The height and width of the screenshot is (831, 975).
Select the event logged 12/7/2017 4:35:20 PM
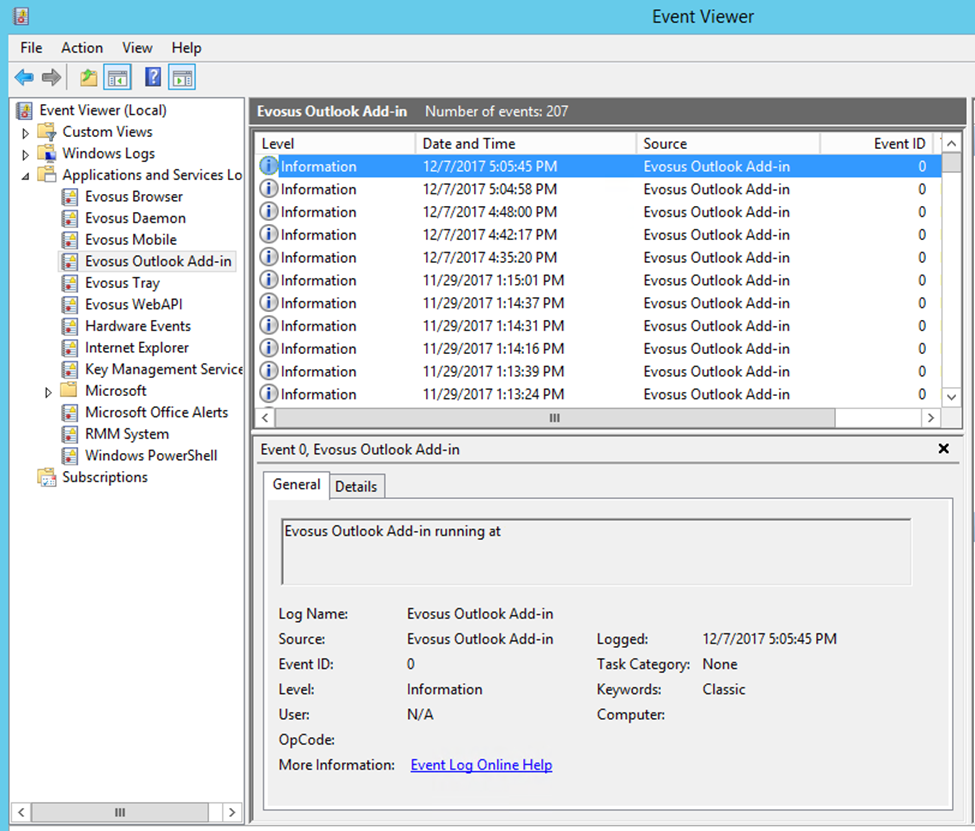tap(599, 258)
